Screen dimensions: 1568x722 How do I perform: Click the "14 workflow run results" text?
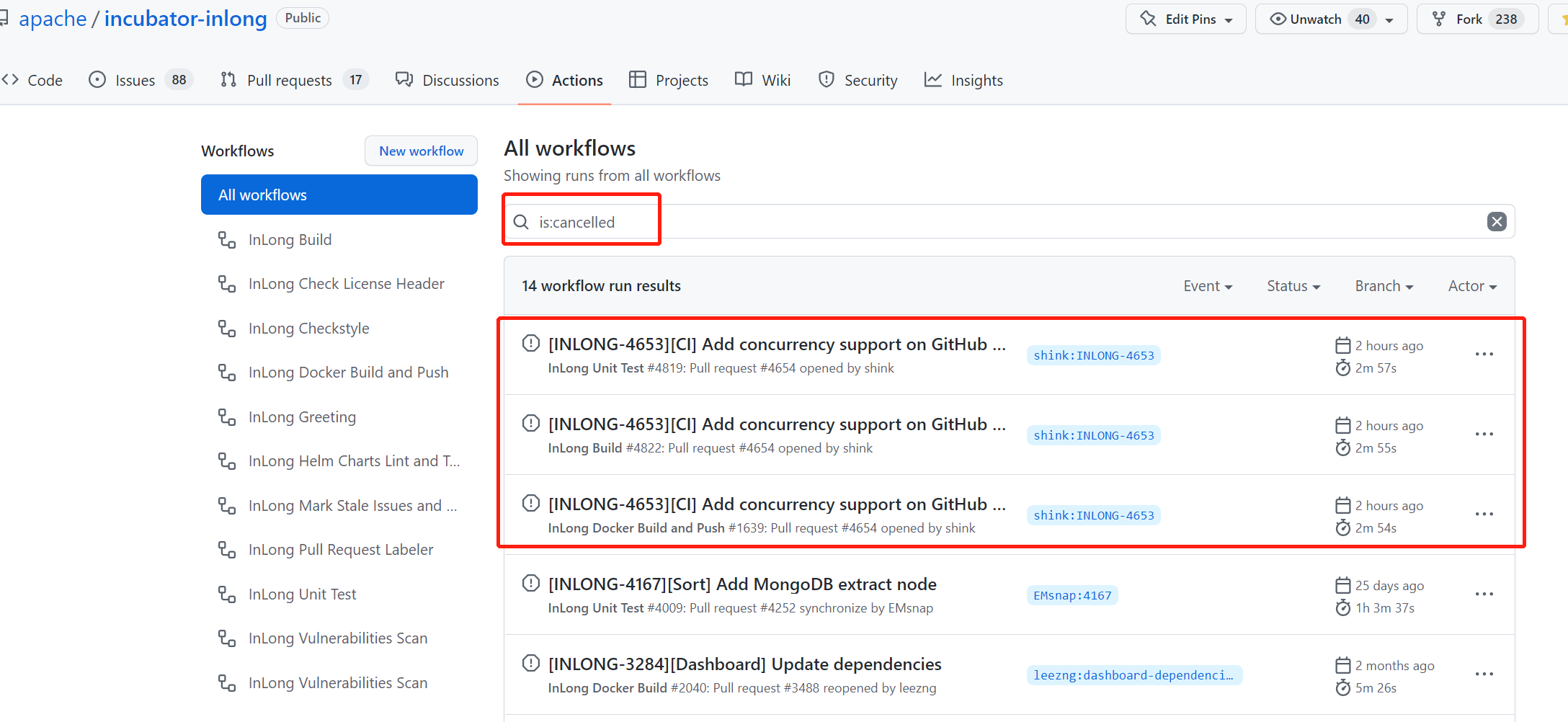pos(601,286)
